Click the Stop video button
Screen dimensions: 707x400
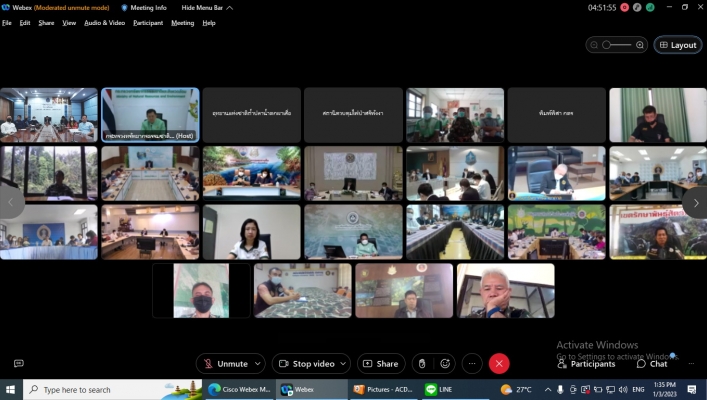306,364
